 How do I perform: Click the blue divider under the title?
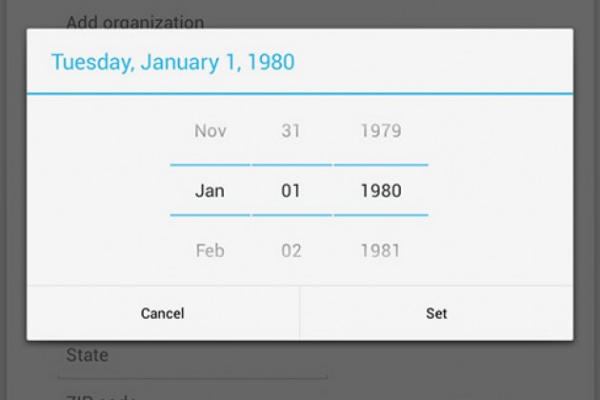pos(300,93)
